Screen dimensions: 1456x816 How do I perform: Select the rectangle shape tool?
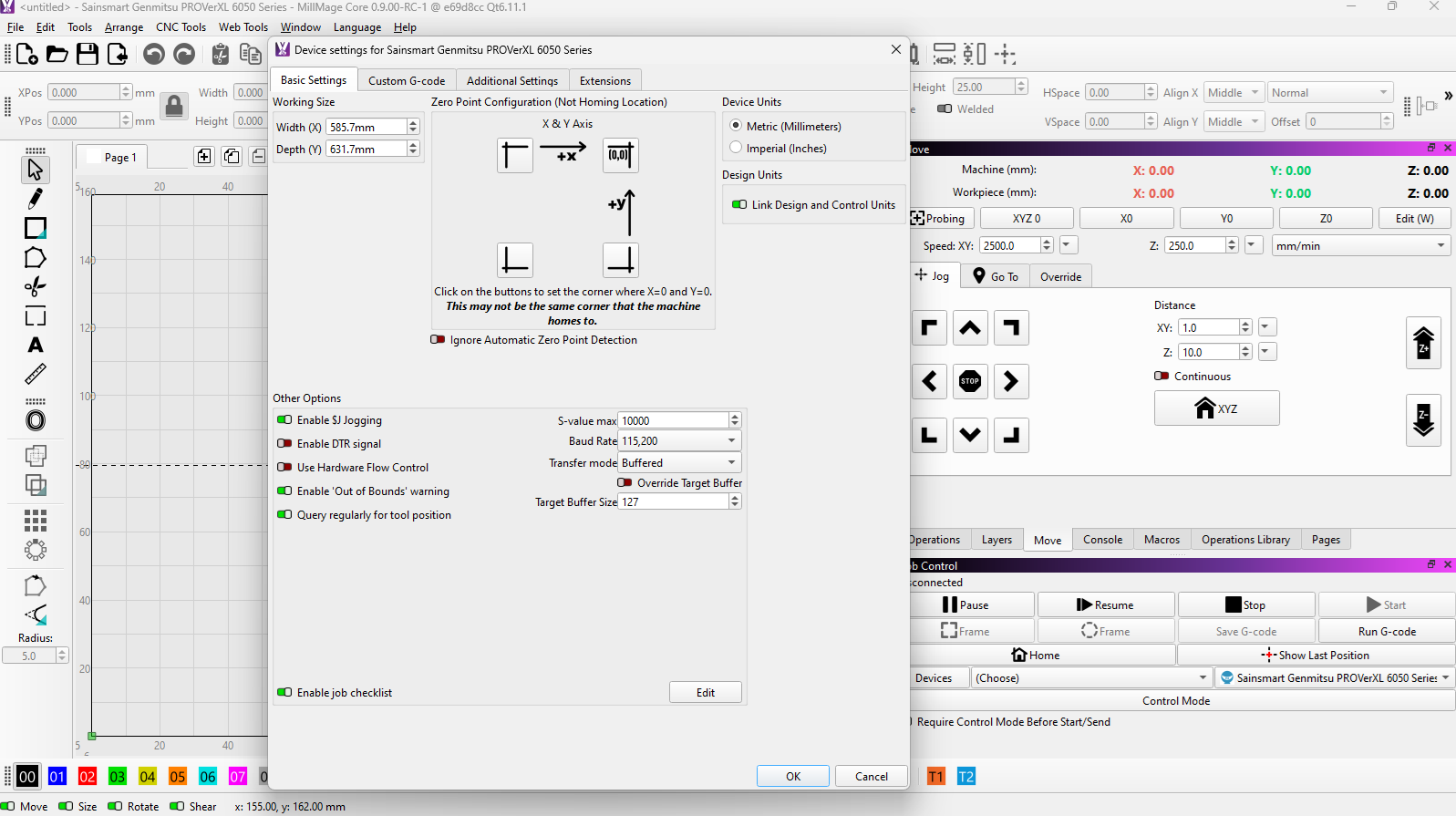click(x=36, y=228)
